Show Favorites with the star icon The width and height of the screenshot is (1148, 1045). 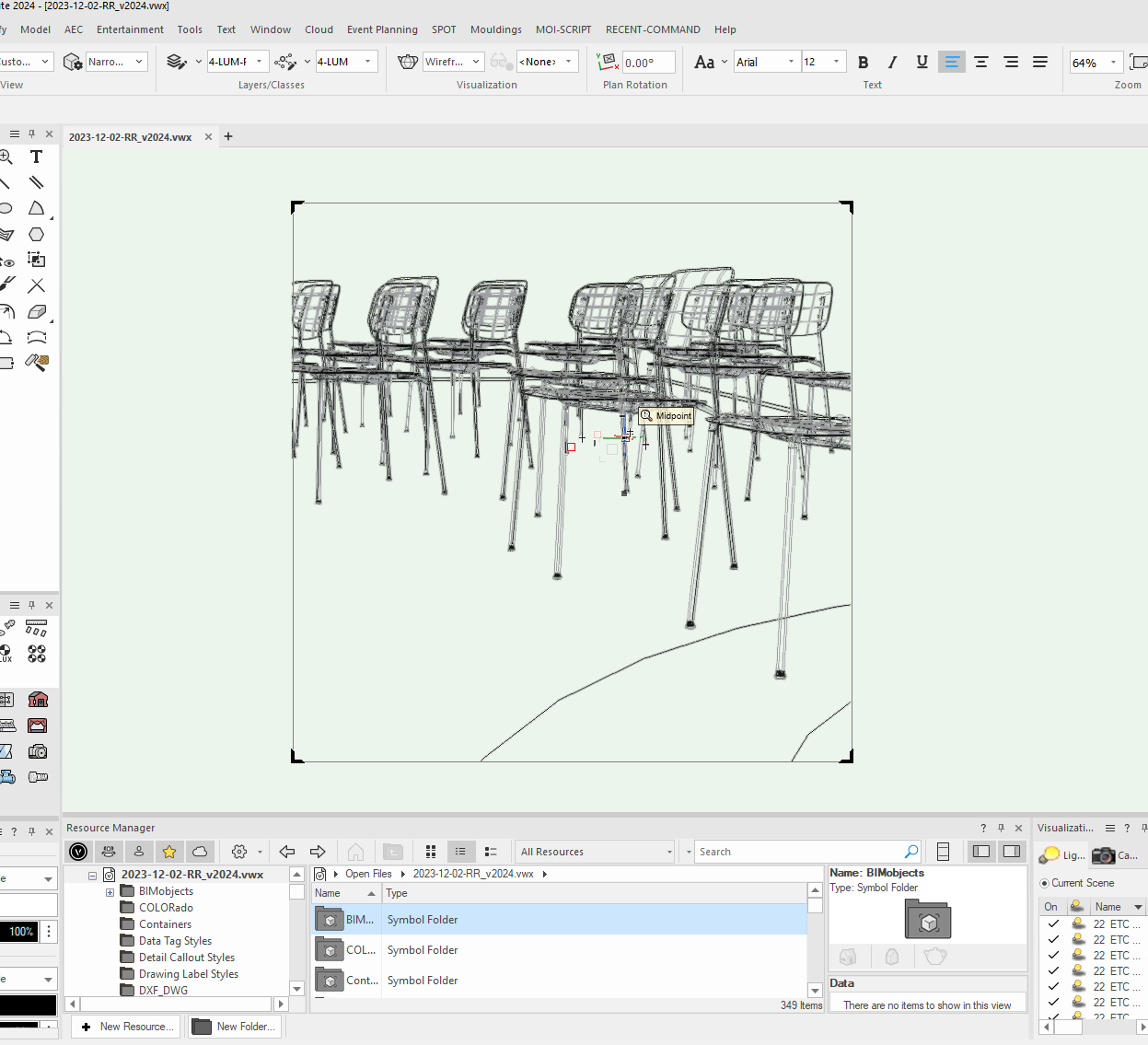click(x=169, y=852)
